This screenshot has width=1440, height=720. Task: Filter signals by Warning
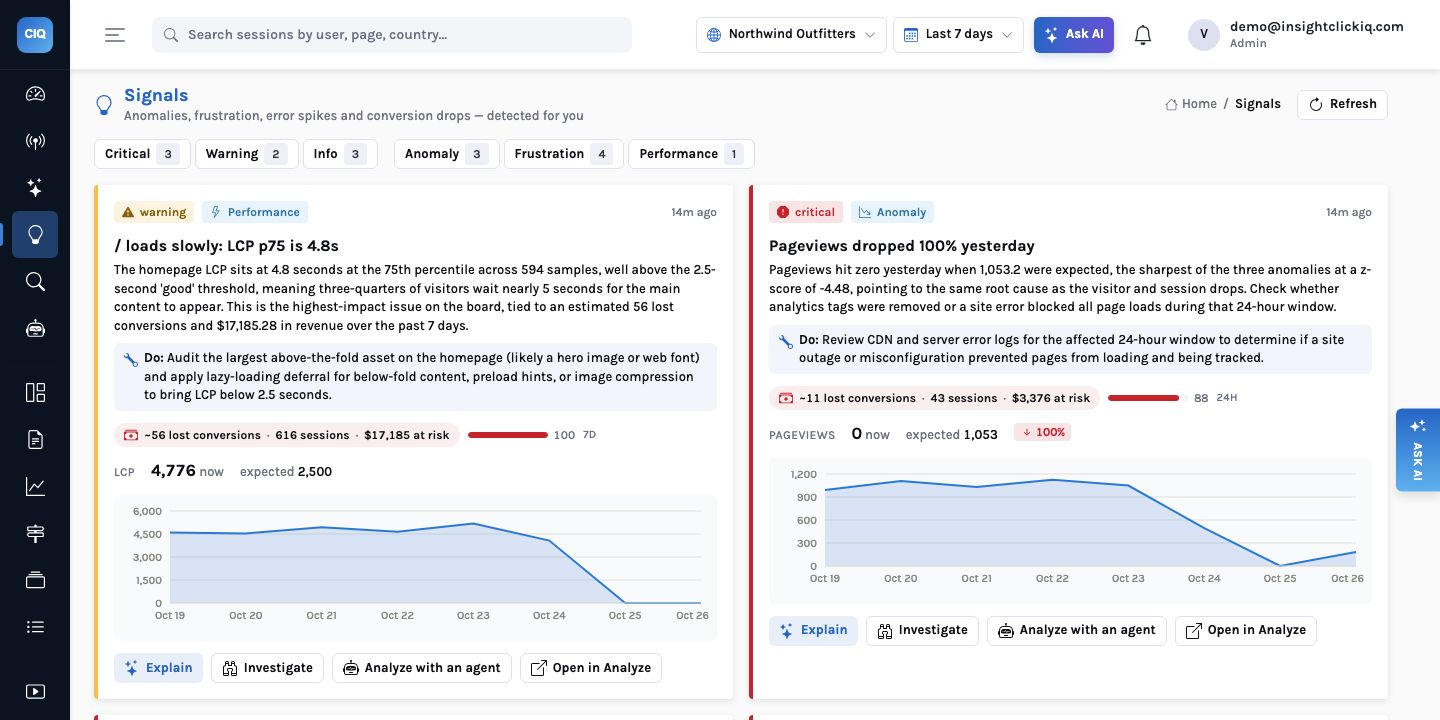point(245,154)
